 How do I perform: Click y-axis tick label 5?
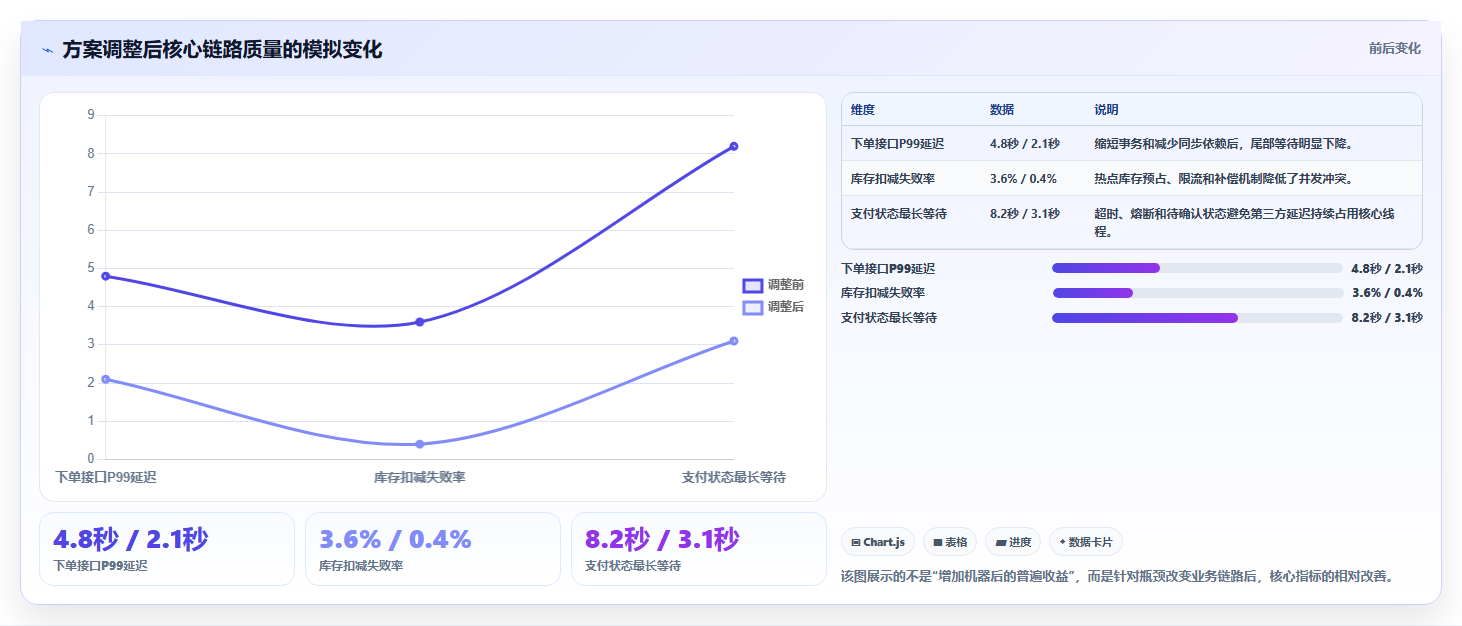[x=91, y=268]
